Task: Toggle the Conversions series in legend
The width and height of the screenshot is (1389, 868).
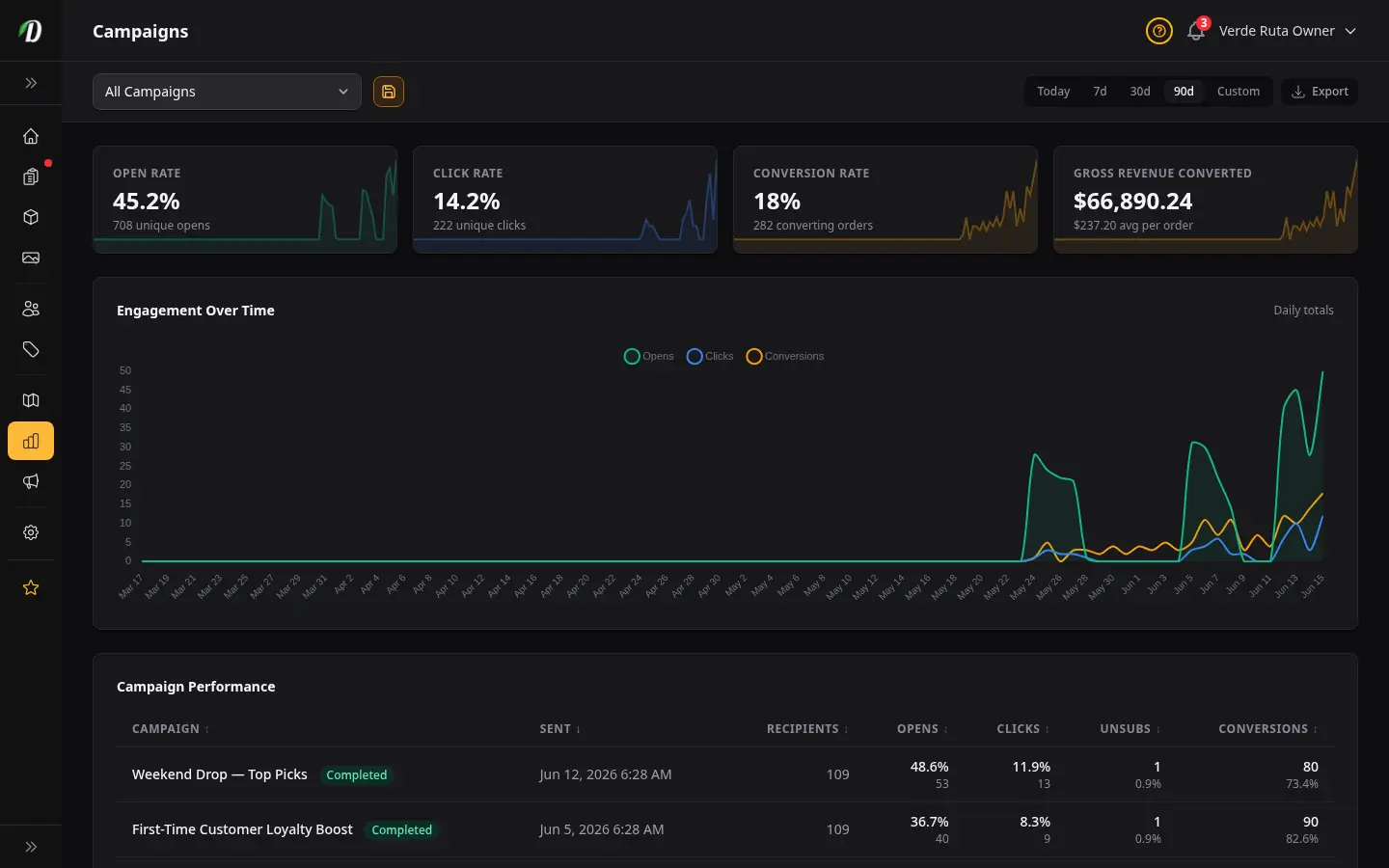Action: 785,356
